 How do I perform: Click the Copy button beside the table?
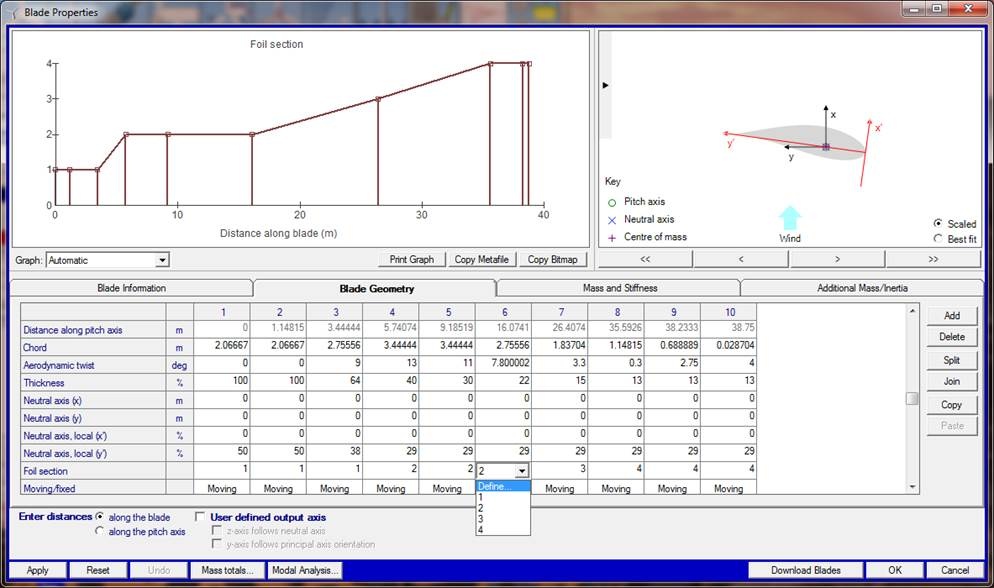tap(952, 404)
